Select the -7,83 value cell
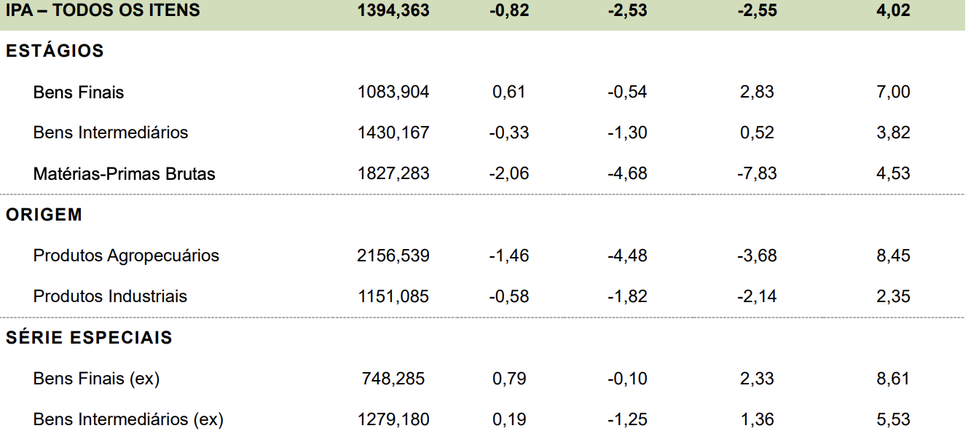Viewport: 971px width, 439px height. point(756,173)
